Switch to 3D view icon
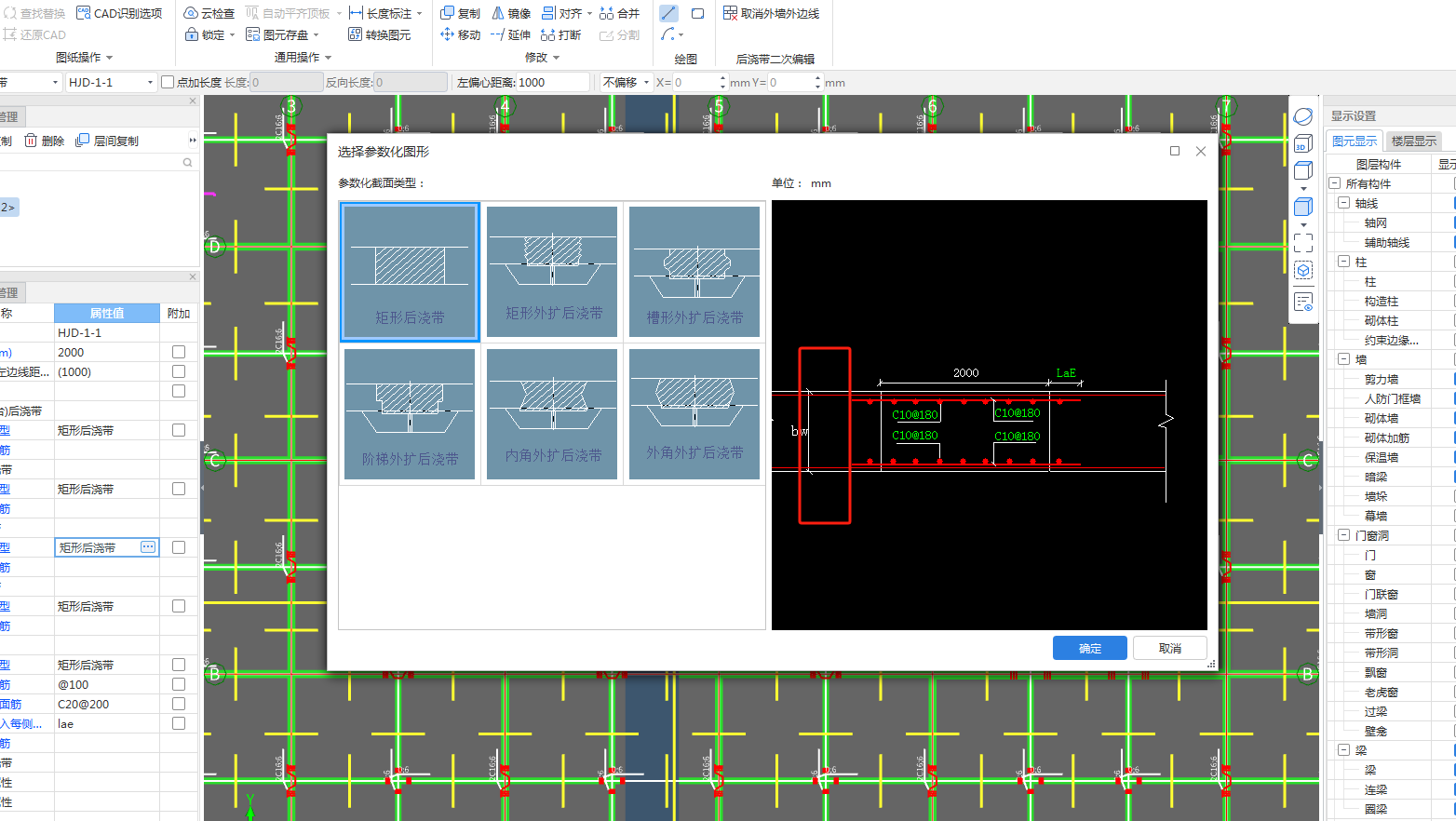The image size is (1456, 821). 1303,144
